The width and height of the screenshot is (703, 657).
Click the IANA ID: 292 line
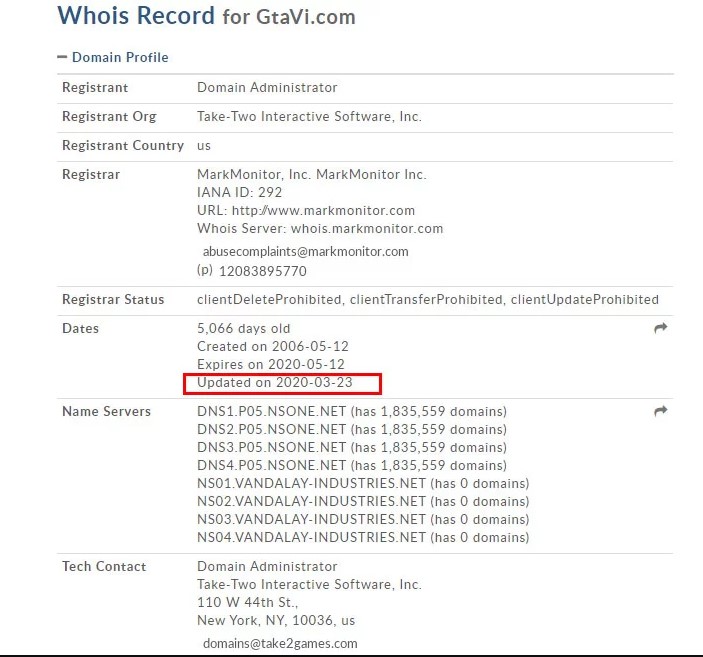click(239, 192)
